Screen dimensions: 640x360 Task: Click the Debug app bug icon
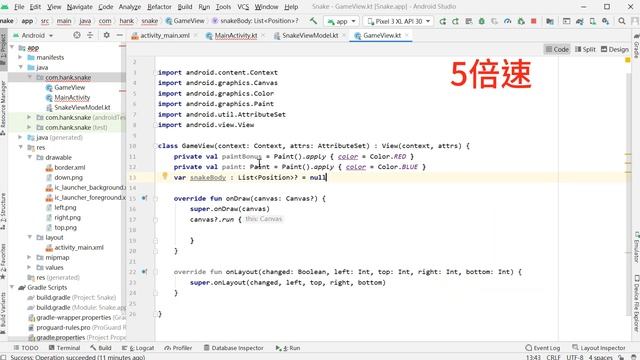point(482,21)
